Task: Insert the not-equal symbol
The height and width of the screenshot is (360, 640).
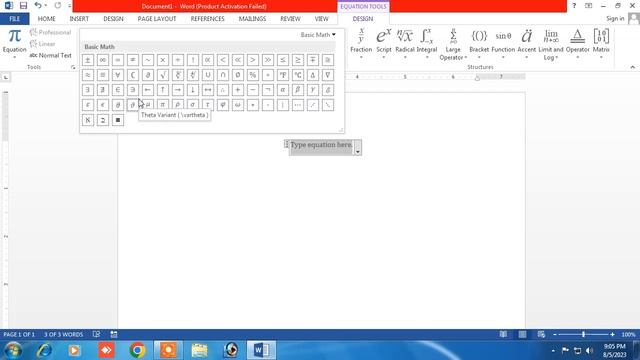Action: [133, 60]
